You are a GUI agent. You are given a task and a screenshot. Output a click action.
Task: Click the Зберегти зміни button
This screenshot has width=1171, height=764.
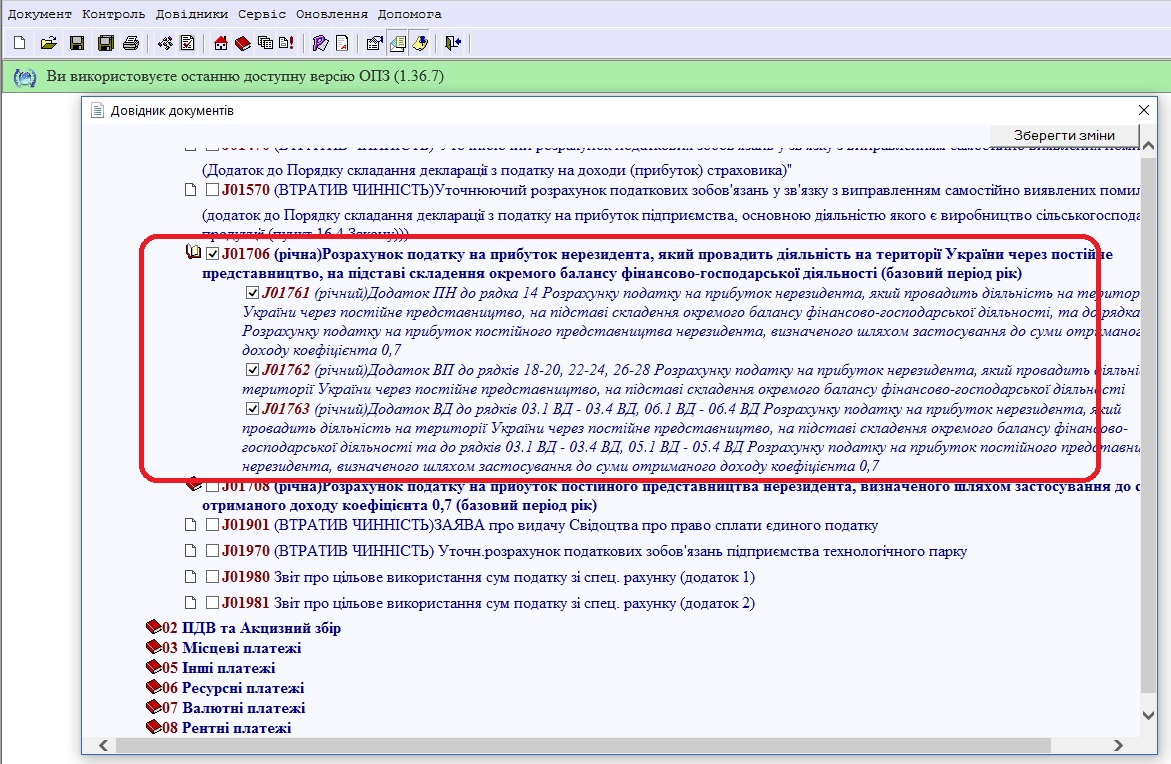click(1064, 135)
